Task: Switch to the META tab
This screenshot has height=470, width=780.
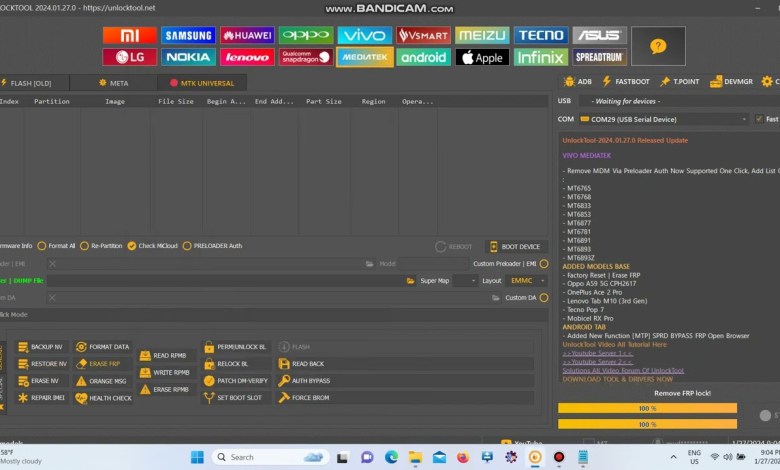Action: pyautogui.click(x=118, y=83)
